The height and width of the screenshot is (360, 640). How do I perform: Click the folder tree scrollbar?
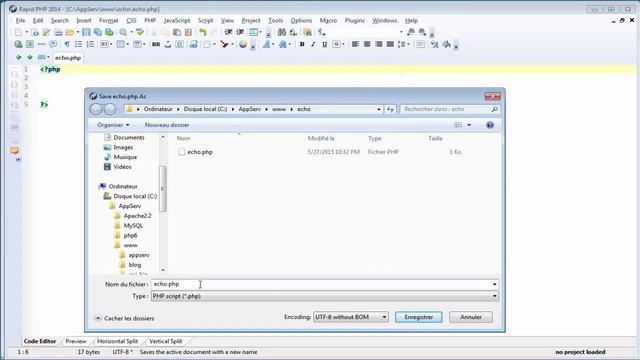click(163, 189)
